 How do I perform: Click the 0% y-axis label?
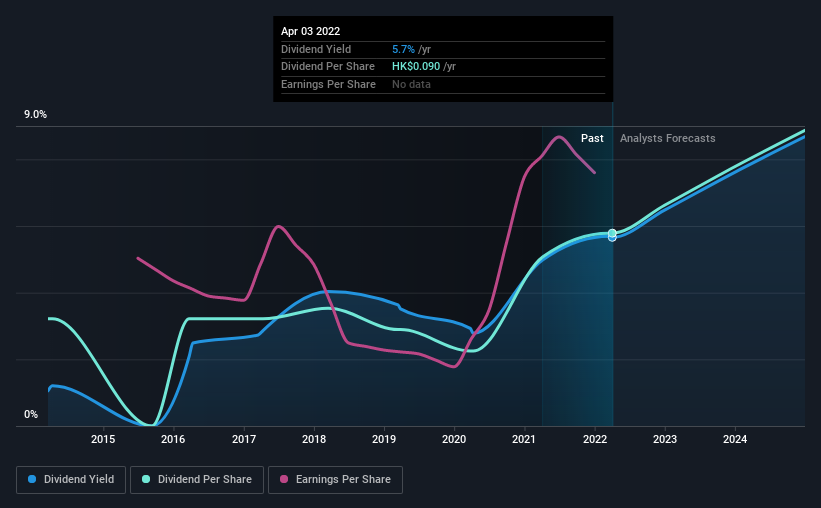(x=31, y=414)
